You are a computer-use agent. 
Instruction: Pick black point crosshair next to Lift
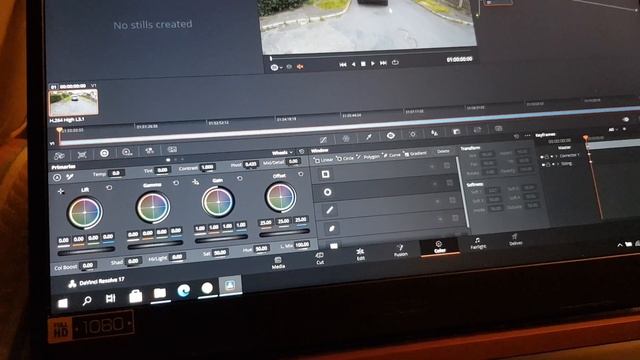point(61,191)
